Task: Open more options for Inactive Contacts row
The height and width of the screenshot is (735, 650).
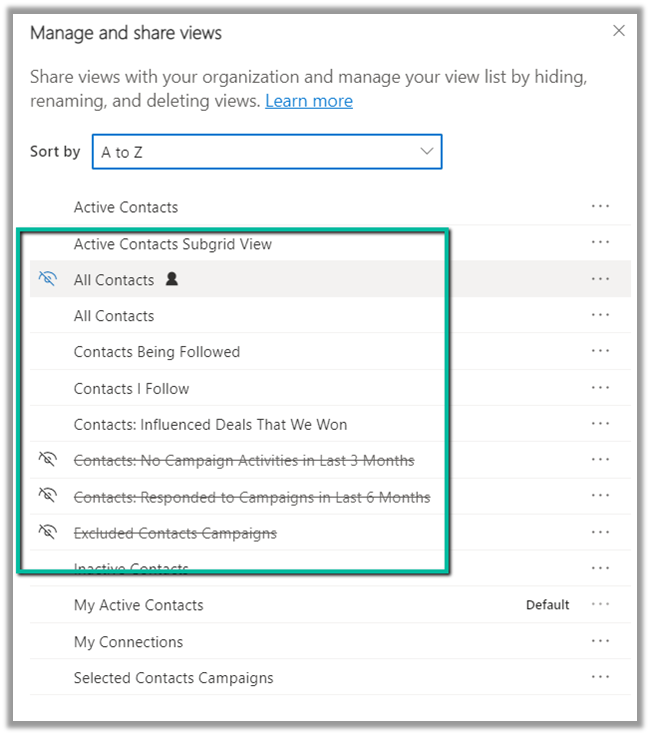Action: 600,569
